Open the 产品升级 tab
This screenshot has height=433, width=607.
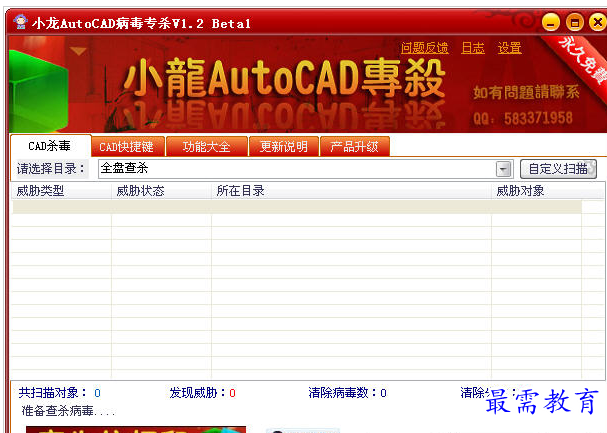[355, 147]
